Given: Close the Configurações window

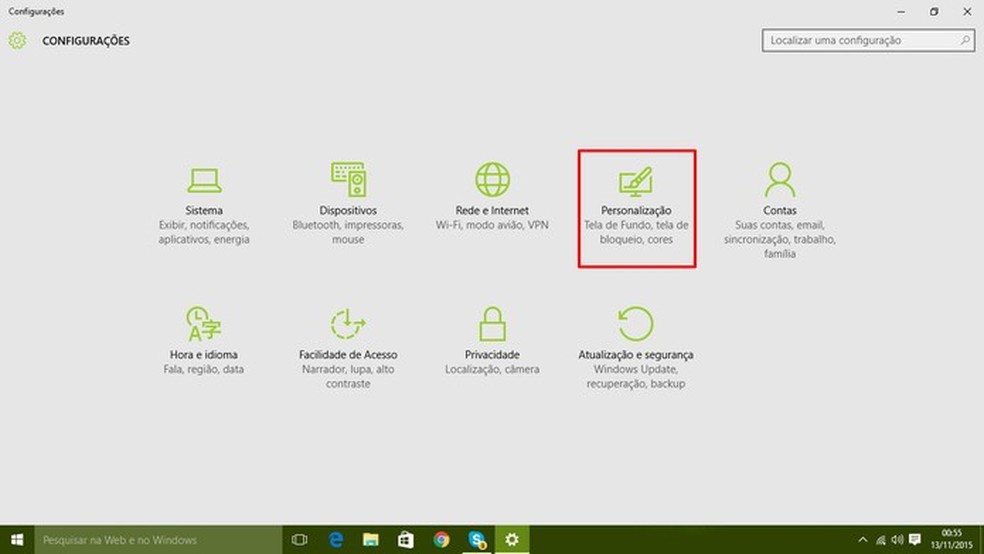Looking at the screenshot, I should tap(967, 11).
